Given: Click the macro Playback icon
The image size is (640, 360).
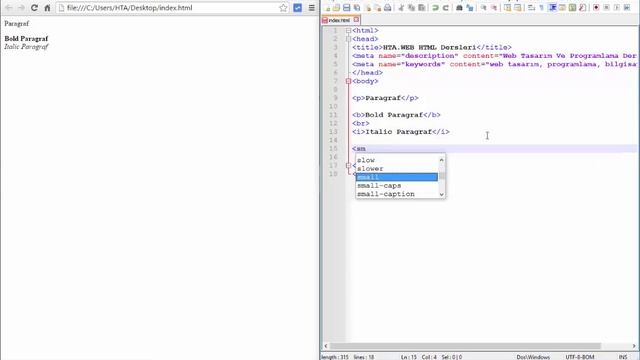Looking at the screenshot, I should (x=616, y=8).
